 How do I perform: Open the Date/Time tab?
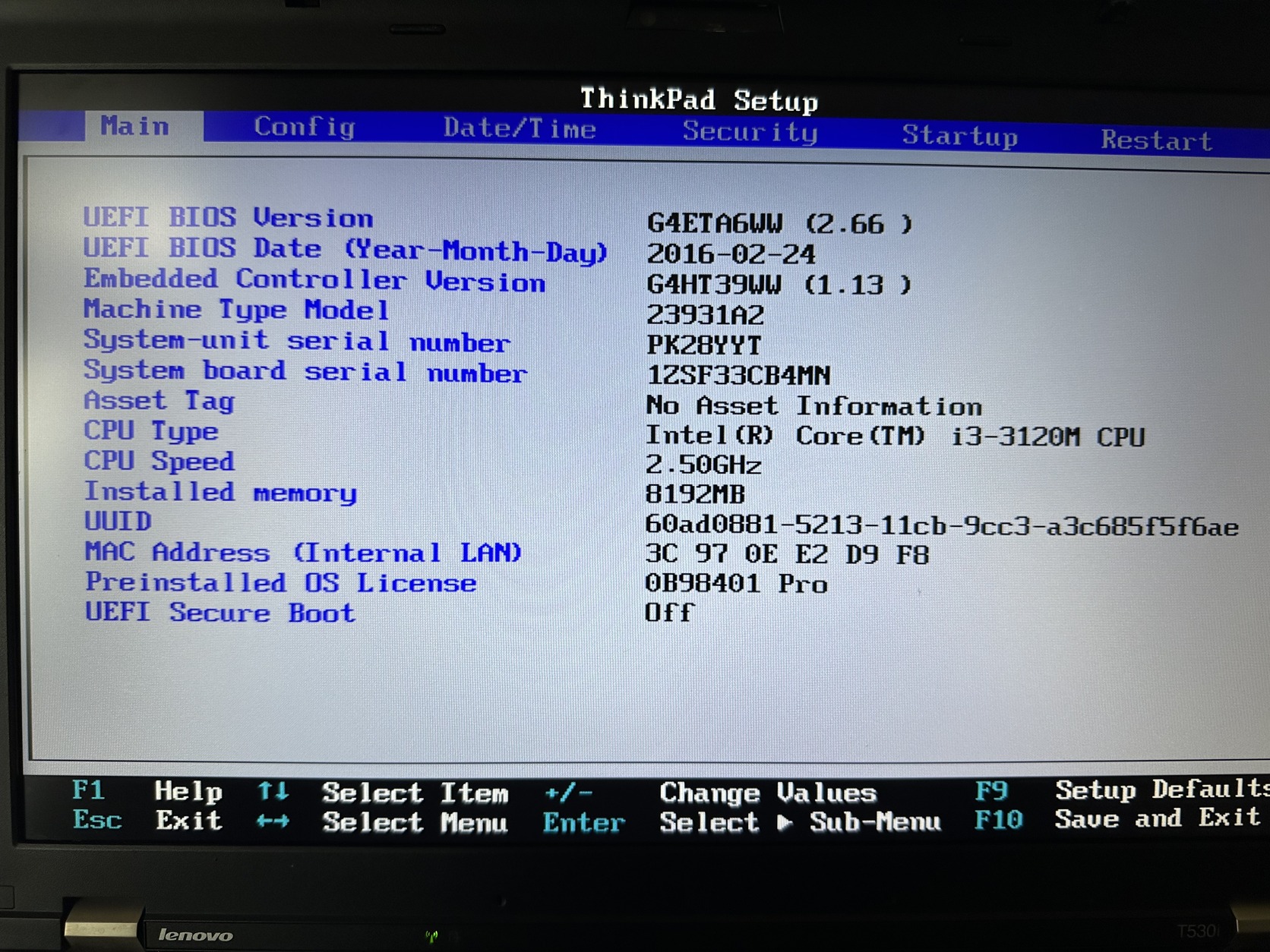(x=520, y=128)
